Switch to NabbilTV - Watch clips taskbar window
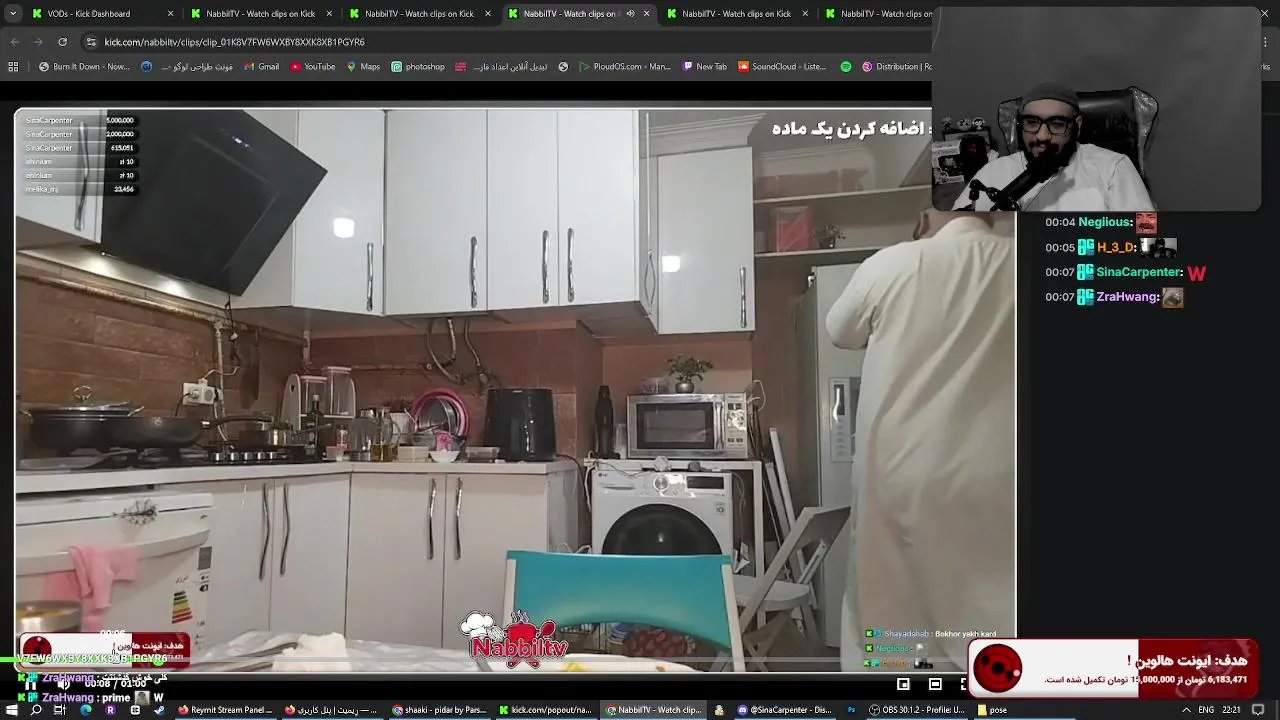 pyautogui.click(x=653, y=710)
